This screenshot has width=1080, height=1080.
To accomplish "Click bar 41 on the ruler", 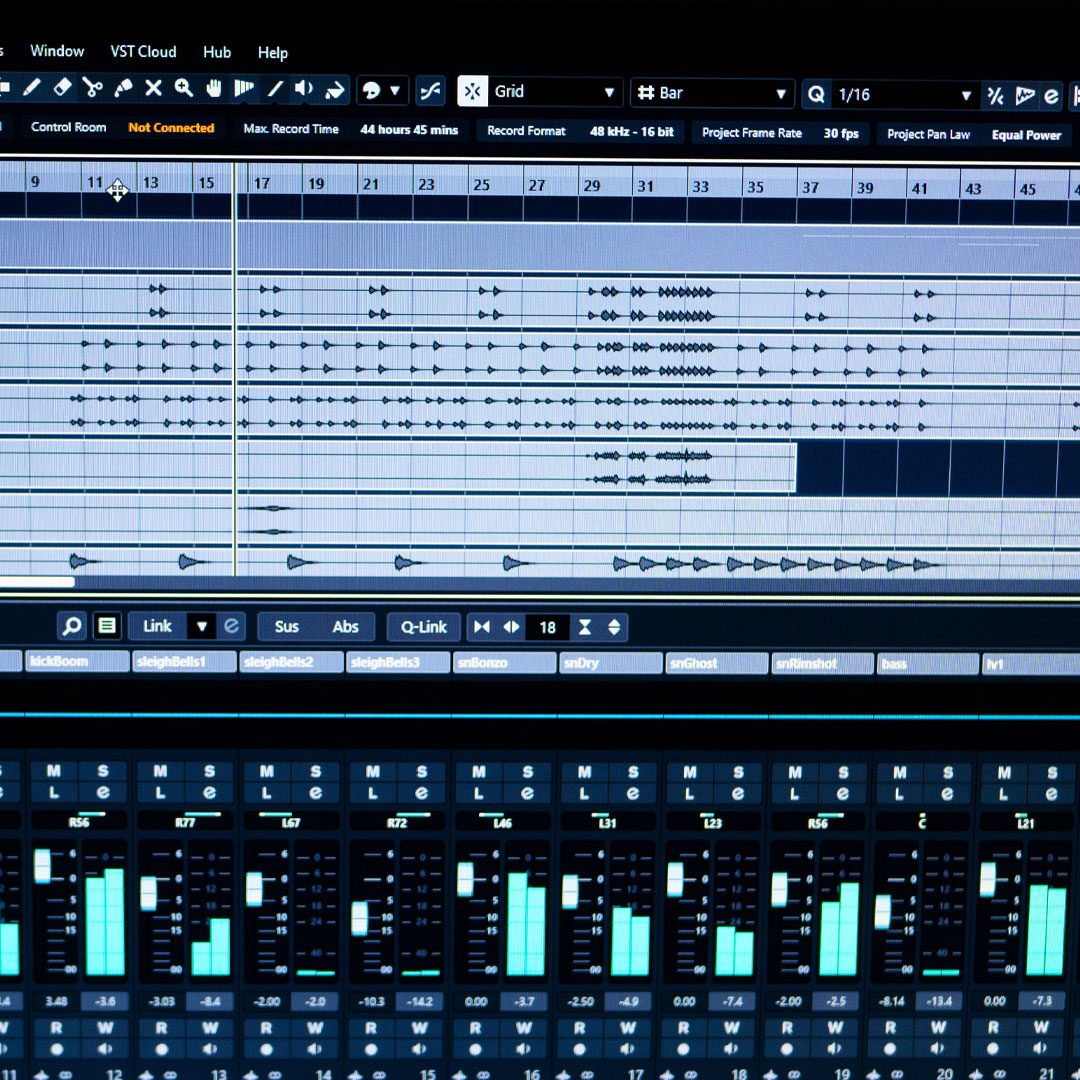I will [x=920, y=188].
